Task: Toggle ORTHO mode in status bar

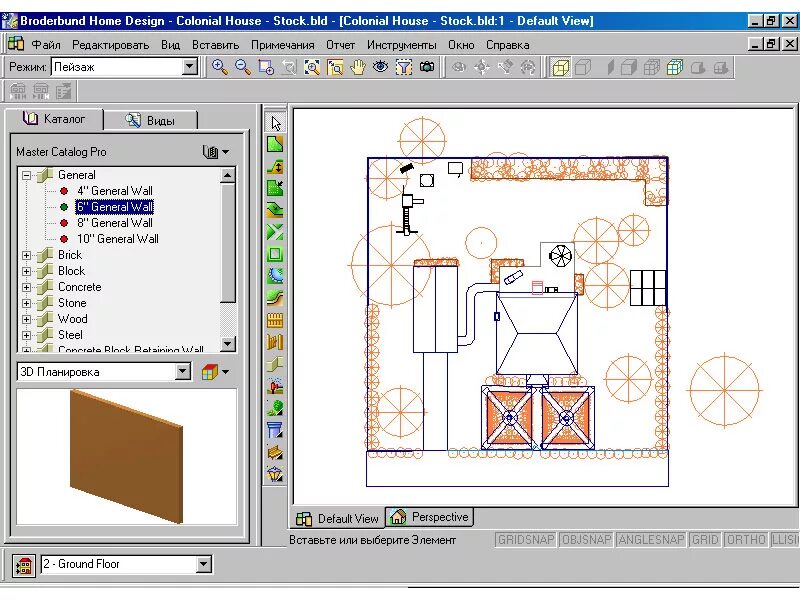Action: pos(746,539)
